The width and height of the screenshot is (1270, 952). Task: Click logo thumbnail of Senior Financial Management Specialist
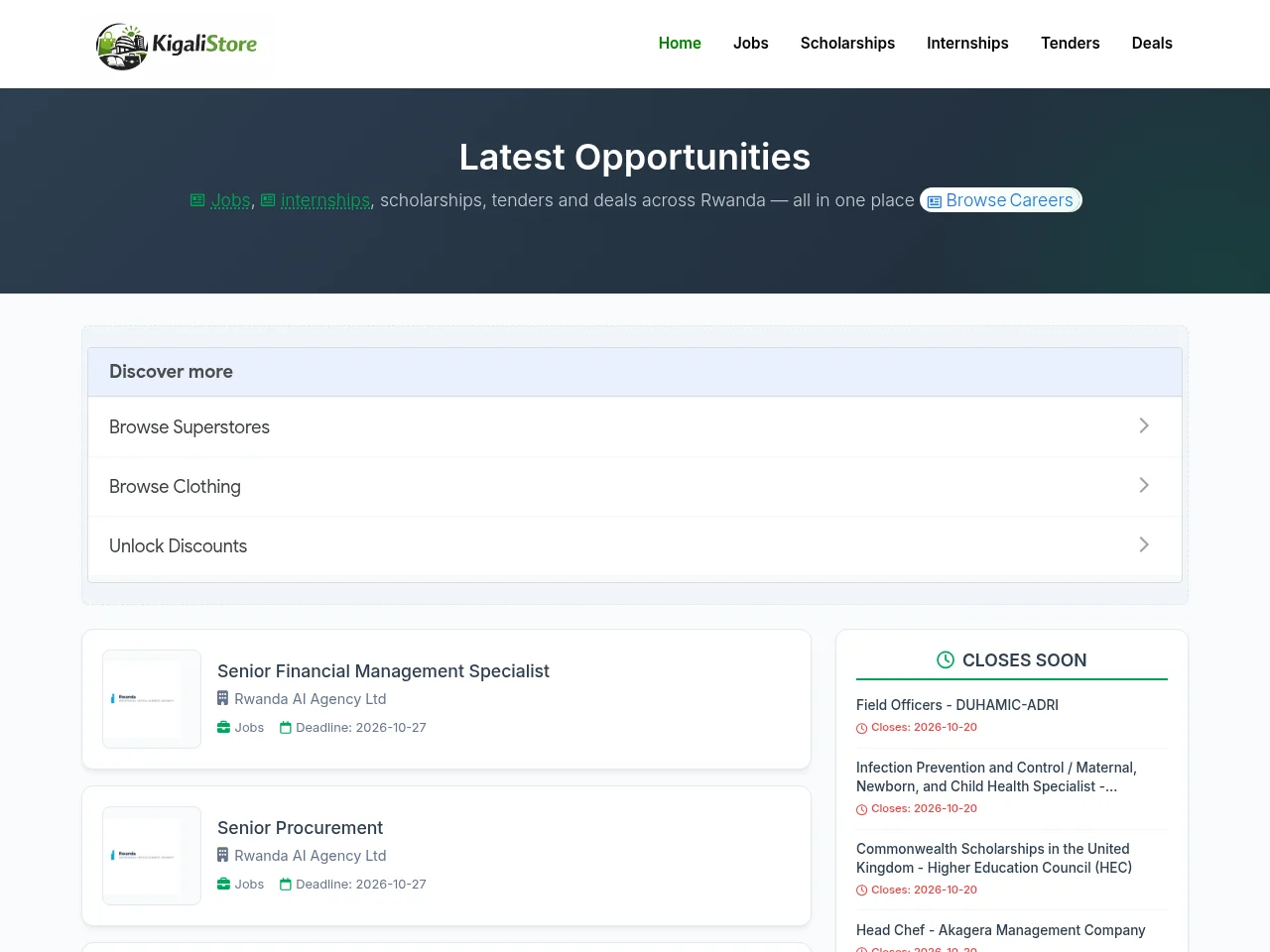pyautogui.click(x=152, y=699)
